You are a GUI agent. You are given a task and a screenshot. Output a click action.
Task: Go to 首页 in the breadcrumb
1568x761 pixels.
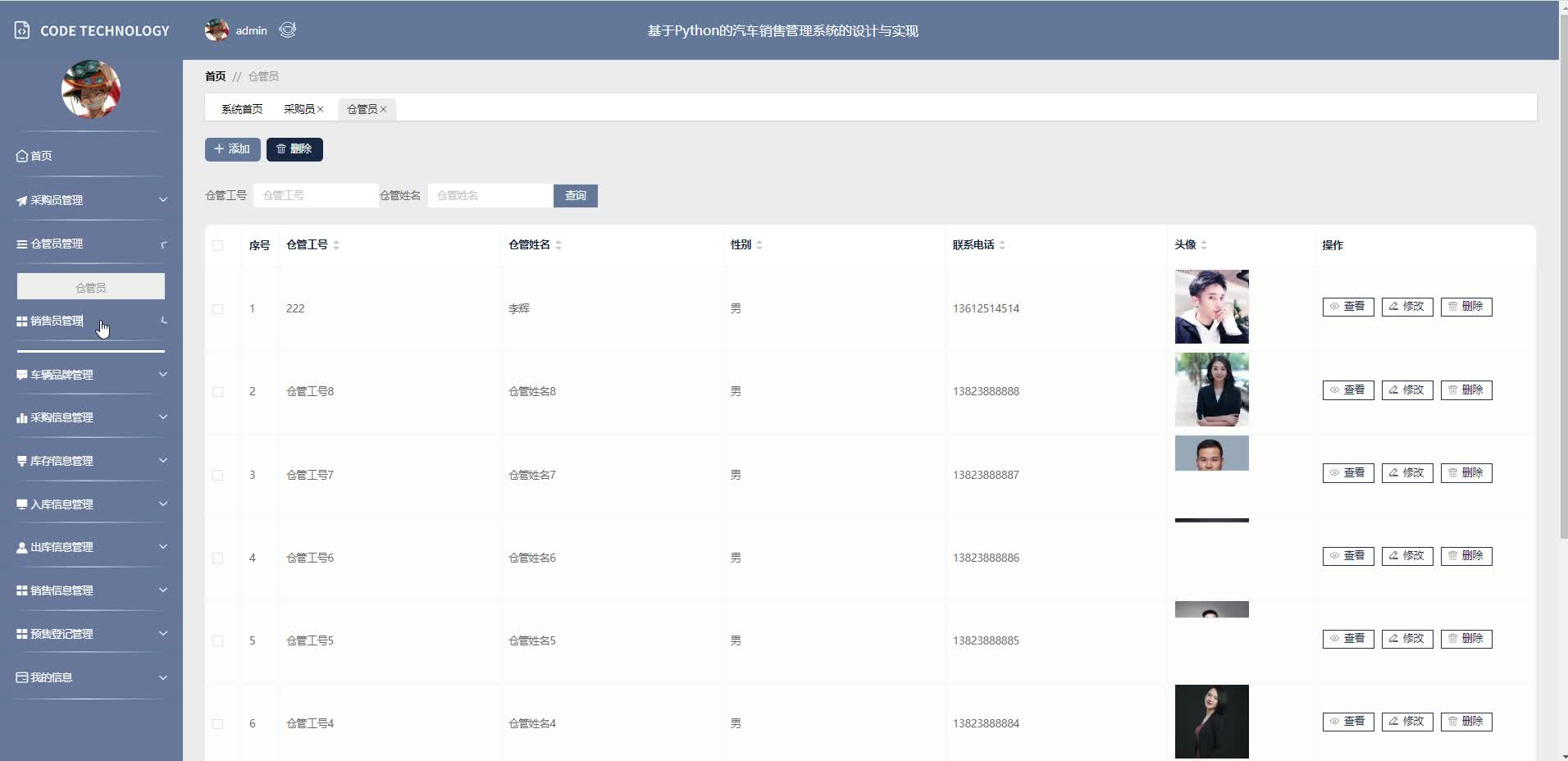[x=215, y=76]
